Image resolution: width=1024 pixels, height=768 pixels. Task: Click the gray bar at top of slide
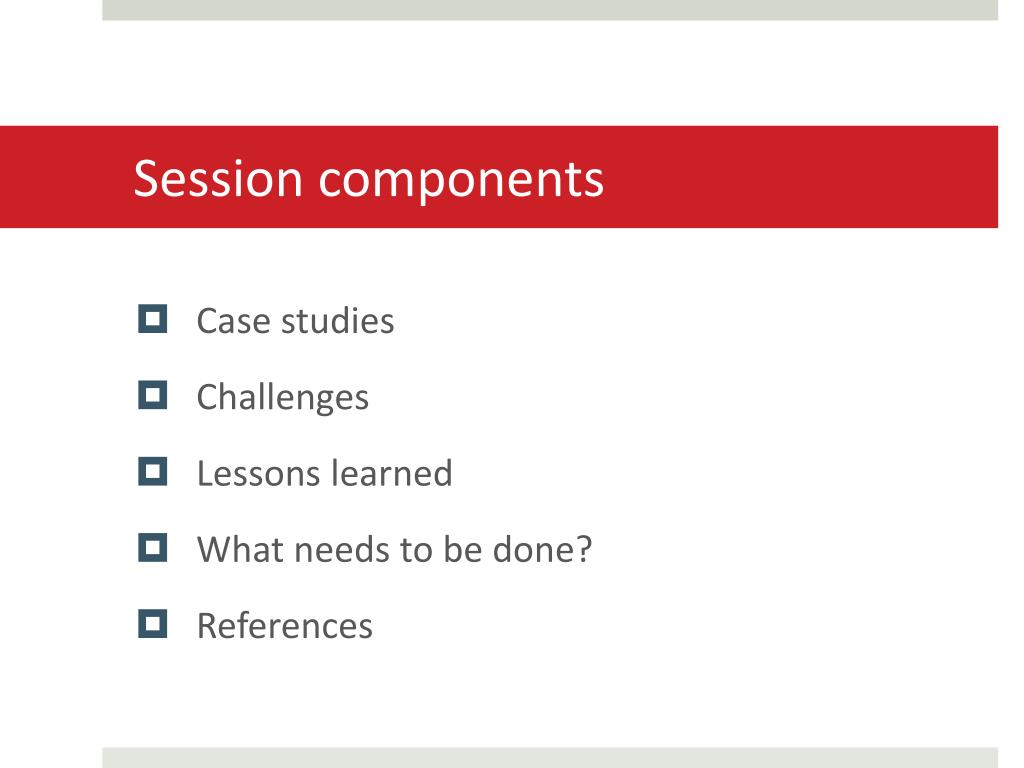(550, 10)
